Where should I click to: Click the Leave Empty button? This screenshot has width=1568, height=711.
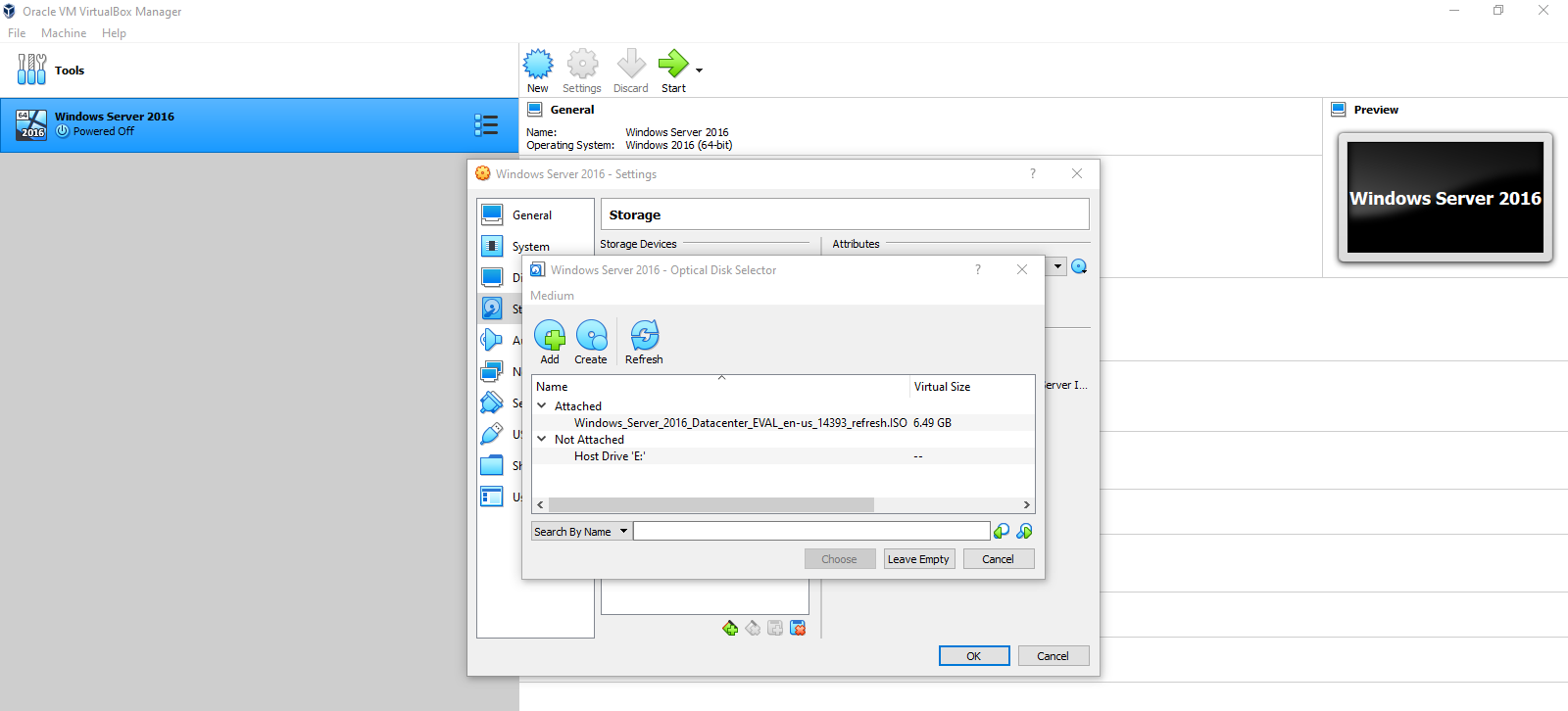coord(918,559)
